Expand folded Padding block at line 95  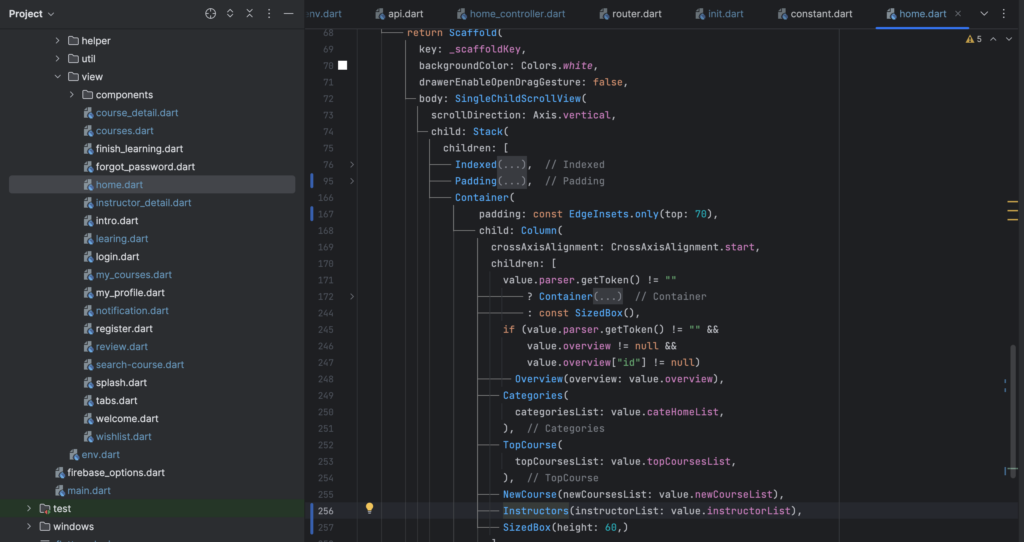pos(351,181)
